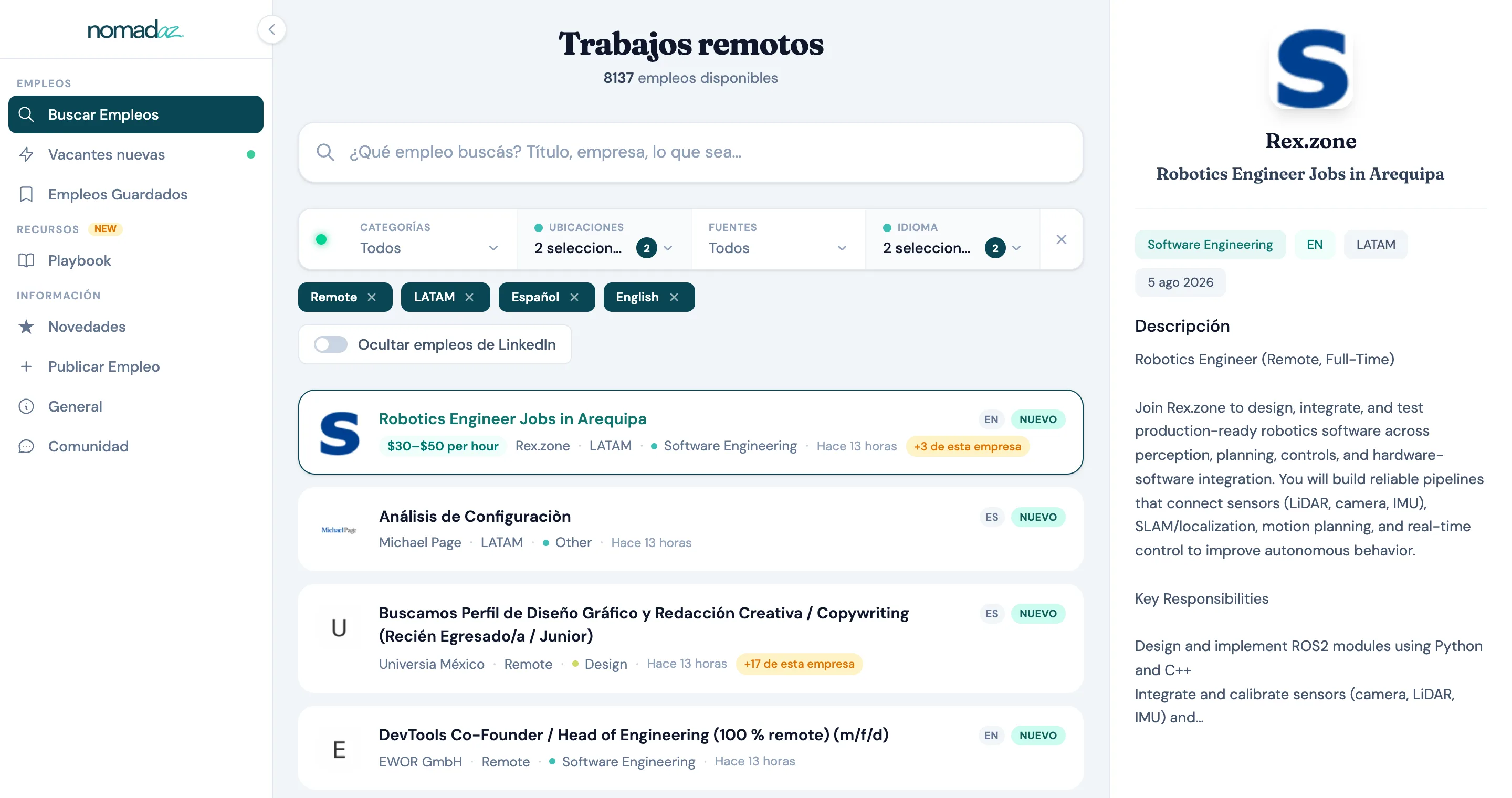This screenshot has height=798, width=1512.
Task: Click the General info icon
Action: pos(26,407)
